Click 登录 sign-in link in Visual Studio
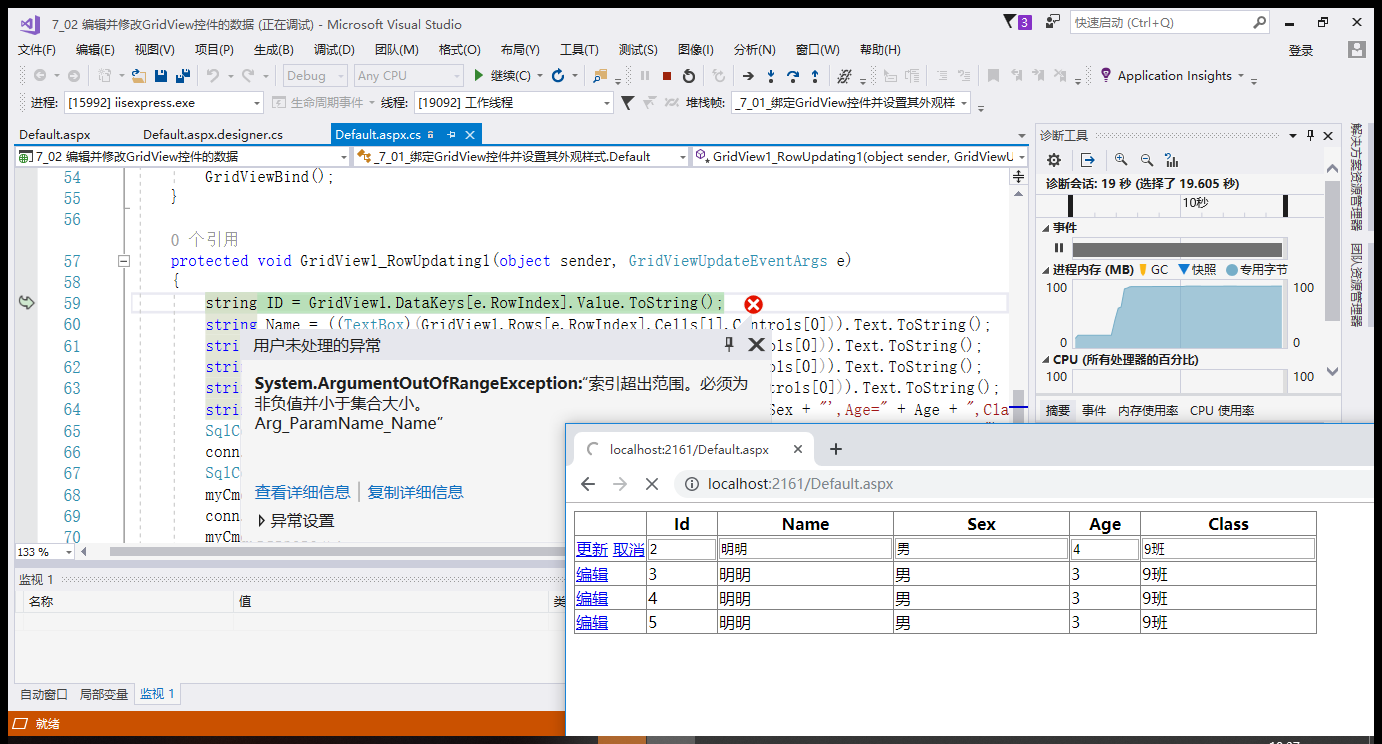Image resolution: width=1382 pixels, height=744 pixels. 1301,50
